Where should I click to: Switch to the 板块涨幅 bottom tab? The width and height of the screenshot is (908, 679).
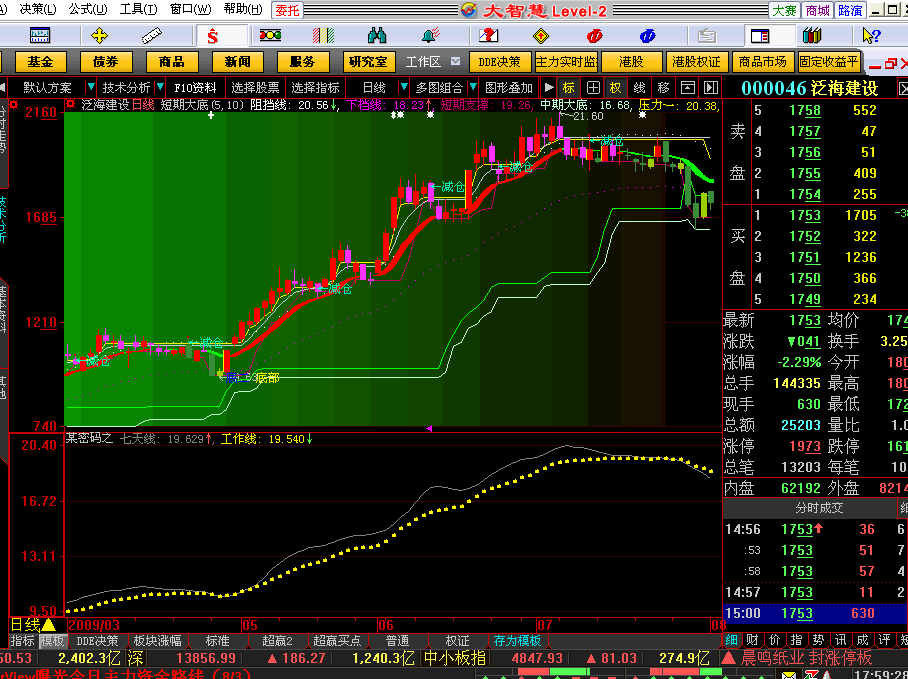[157, 641]
